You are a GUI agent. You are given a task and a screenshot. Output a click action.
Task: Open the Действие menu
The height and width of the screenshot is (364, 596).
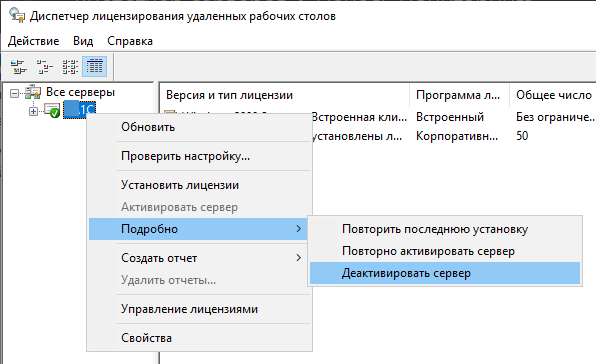33,41
